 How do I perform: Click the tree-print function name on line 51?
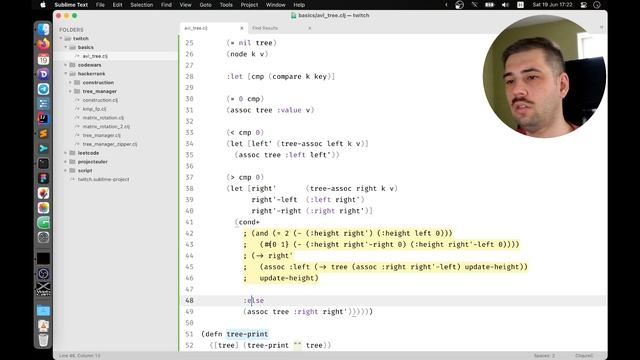[x=247, y=334]
